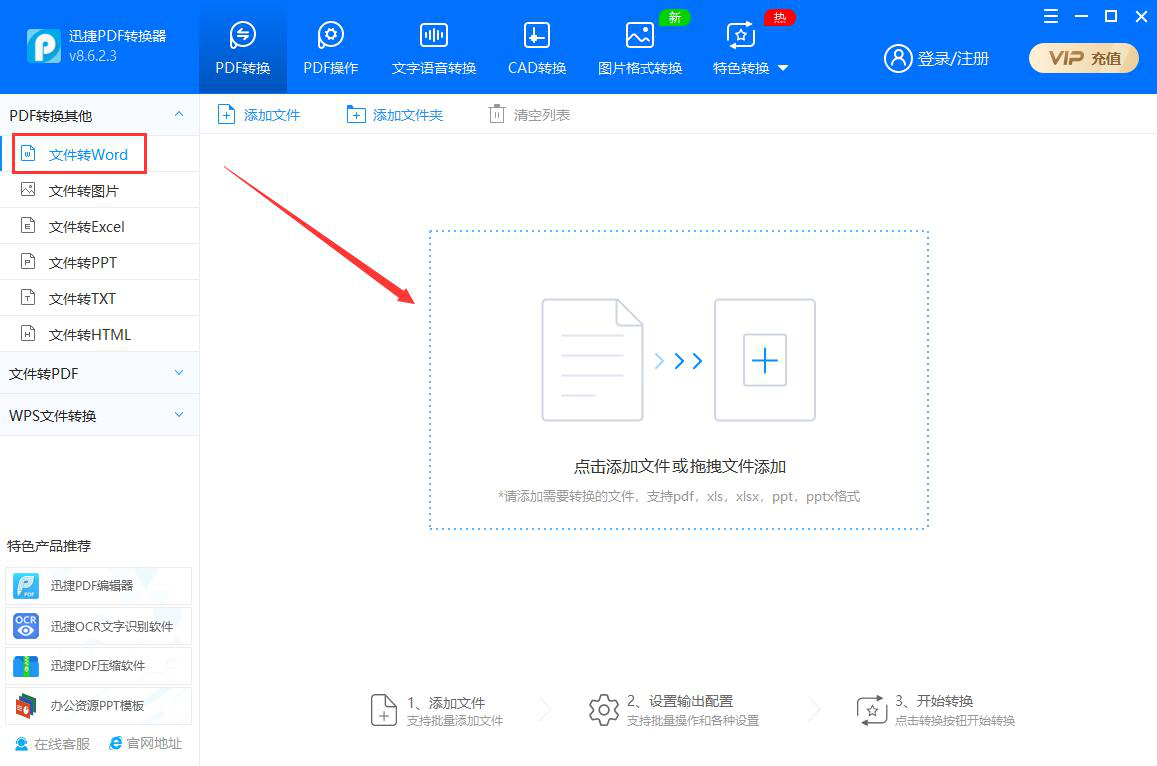Image resolution: width=1157 pixels, height=766 pixels.
Task: Click the 迅捷PDF编辑器 product icon
Action: [27, 586]
